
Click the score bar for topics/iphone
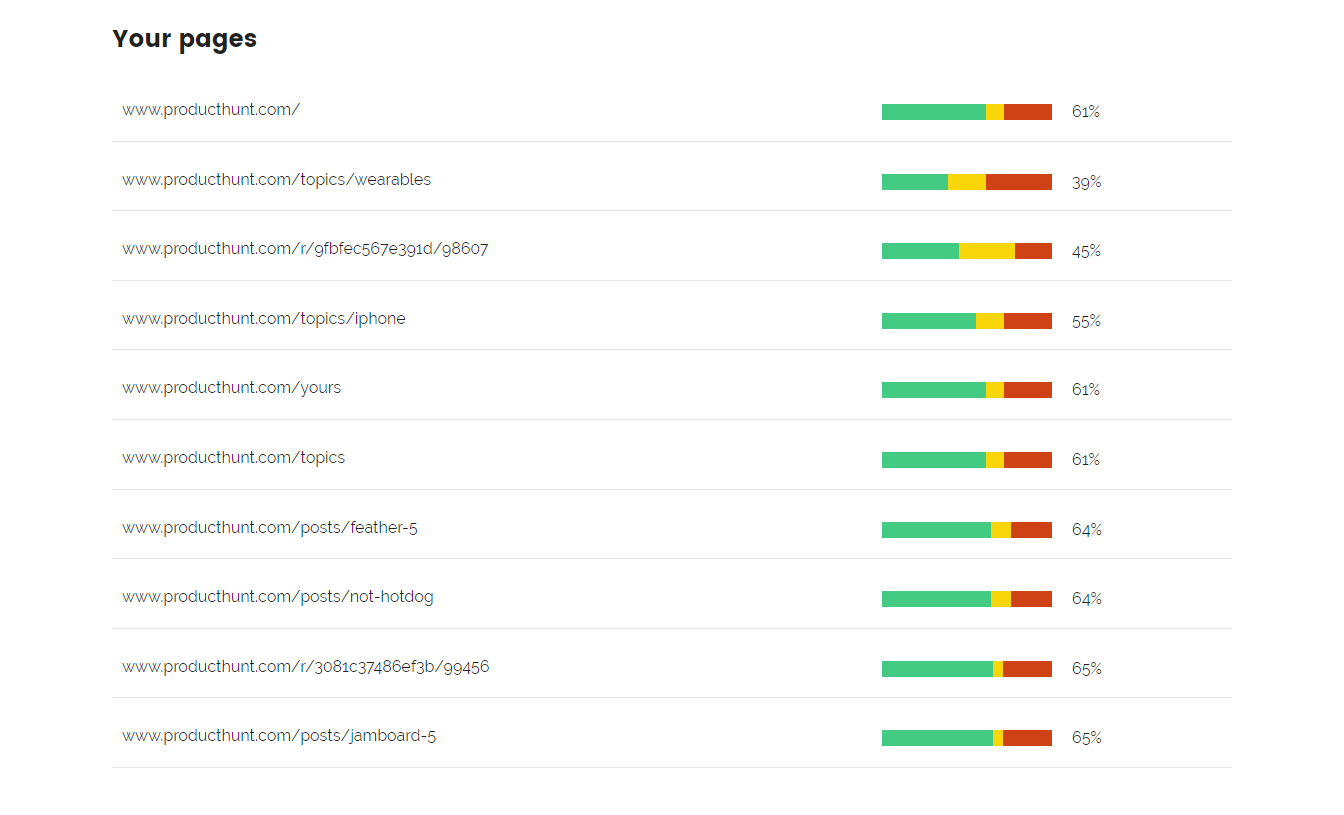tap(967, 321)
